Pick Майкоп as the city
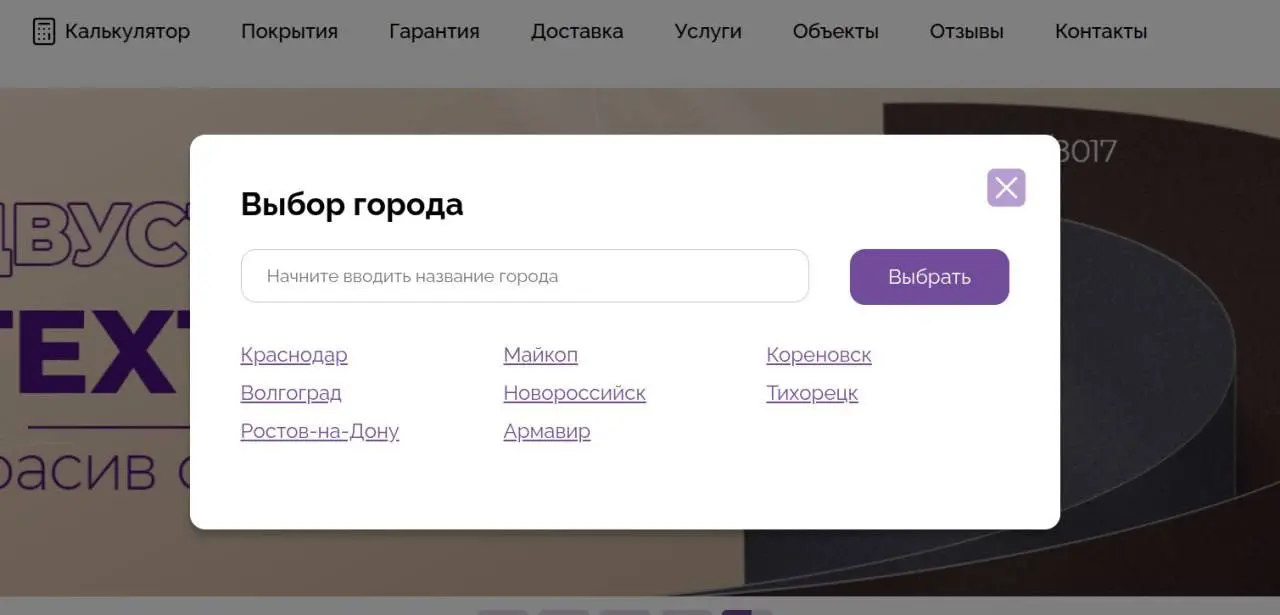This screenshot has width=1280, height=615. [x=541, y=355]
